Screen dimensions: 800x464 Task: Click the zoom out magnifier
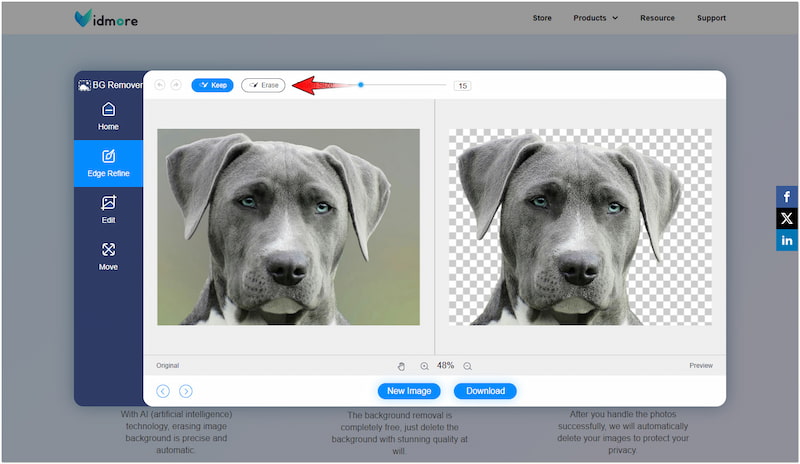467,366
